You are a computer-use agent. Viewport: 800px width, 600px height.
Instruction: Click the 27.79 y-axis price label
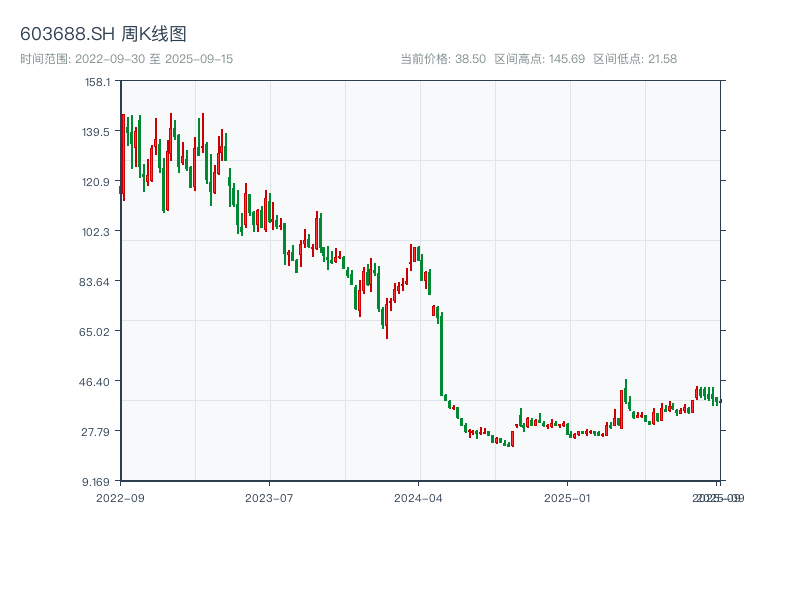click(x=98, y=431)
